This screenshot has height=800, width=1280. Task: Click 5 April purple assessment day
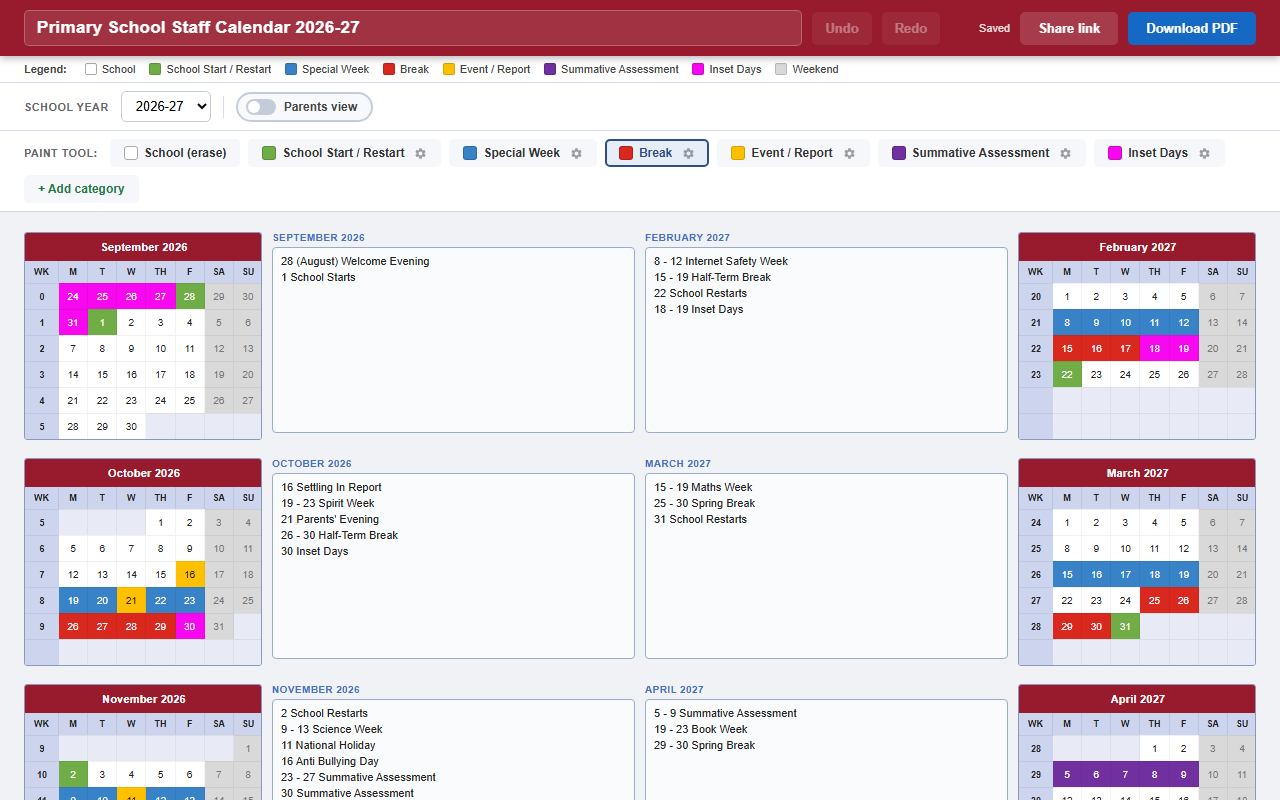(x=1067, y=774)
